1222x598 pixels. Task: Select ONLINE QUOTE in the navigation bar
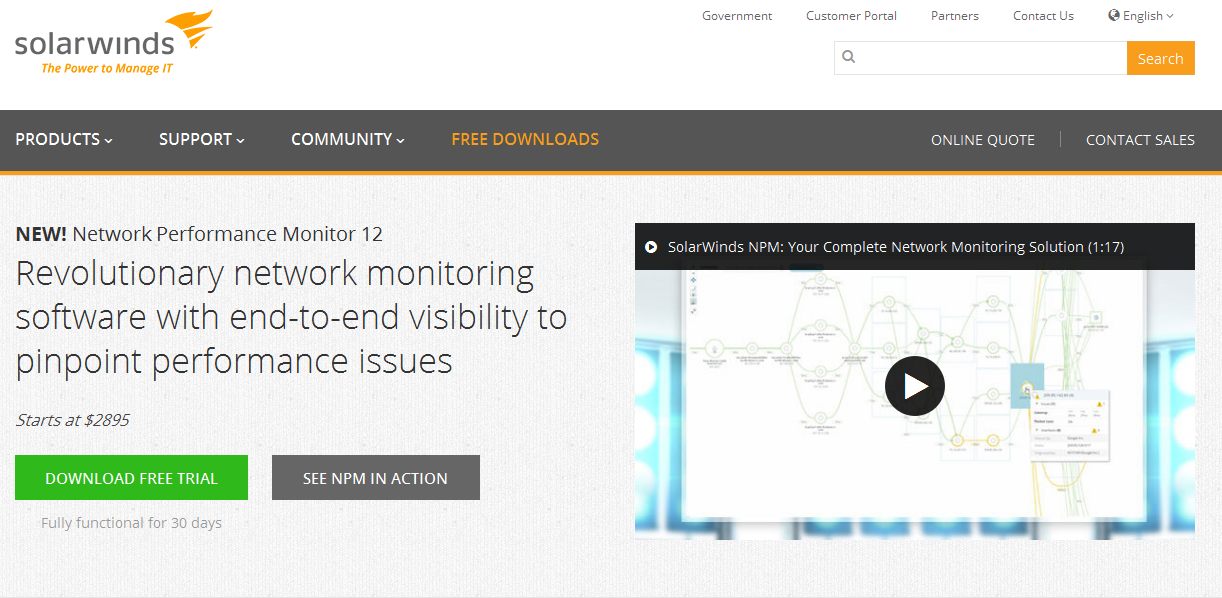click(982, 140)
